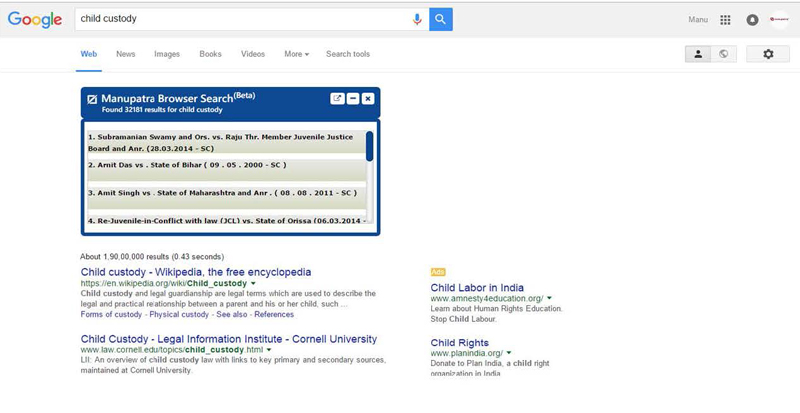Open Manupatra results in new window
The image size is (800, 413).
[x=337, y=99]
